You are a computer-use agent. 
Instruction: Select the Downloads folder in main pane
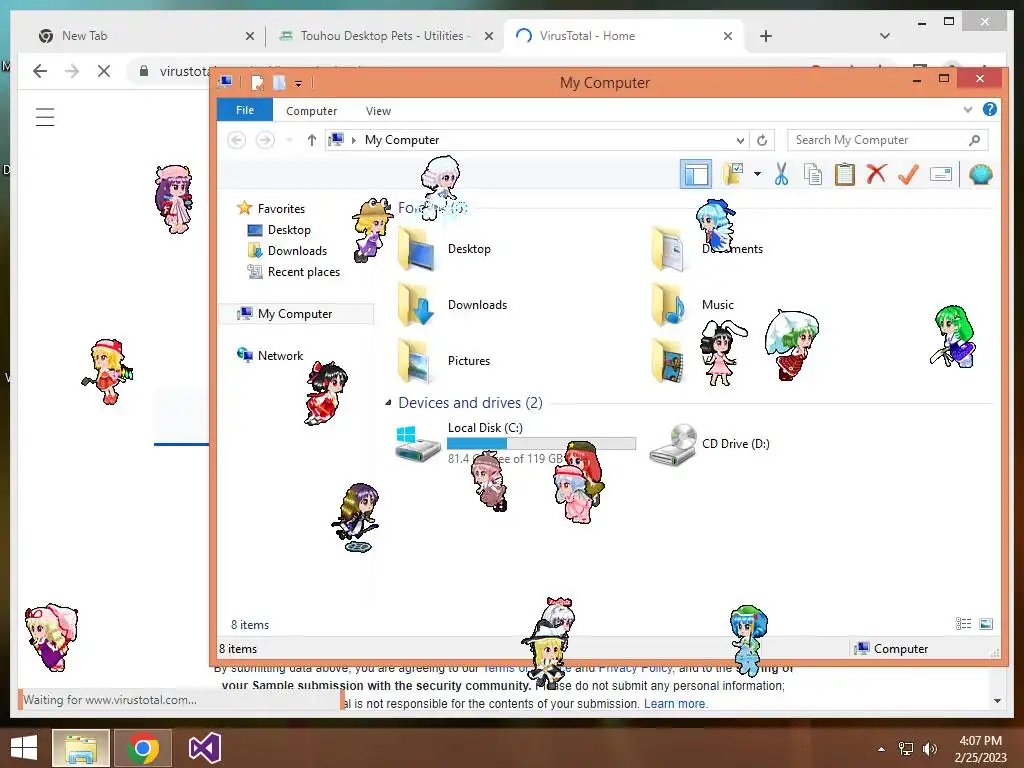click(x=452, y=305)
